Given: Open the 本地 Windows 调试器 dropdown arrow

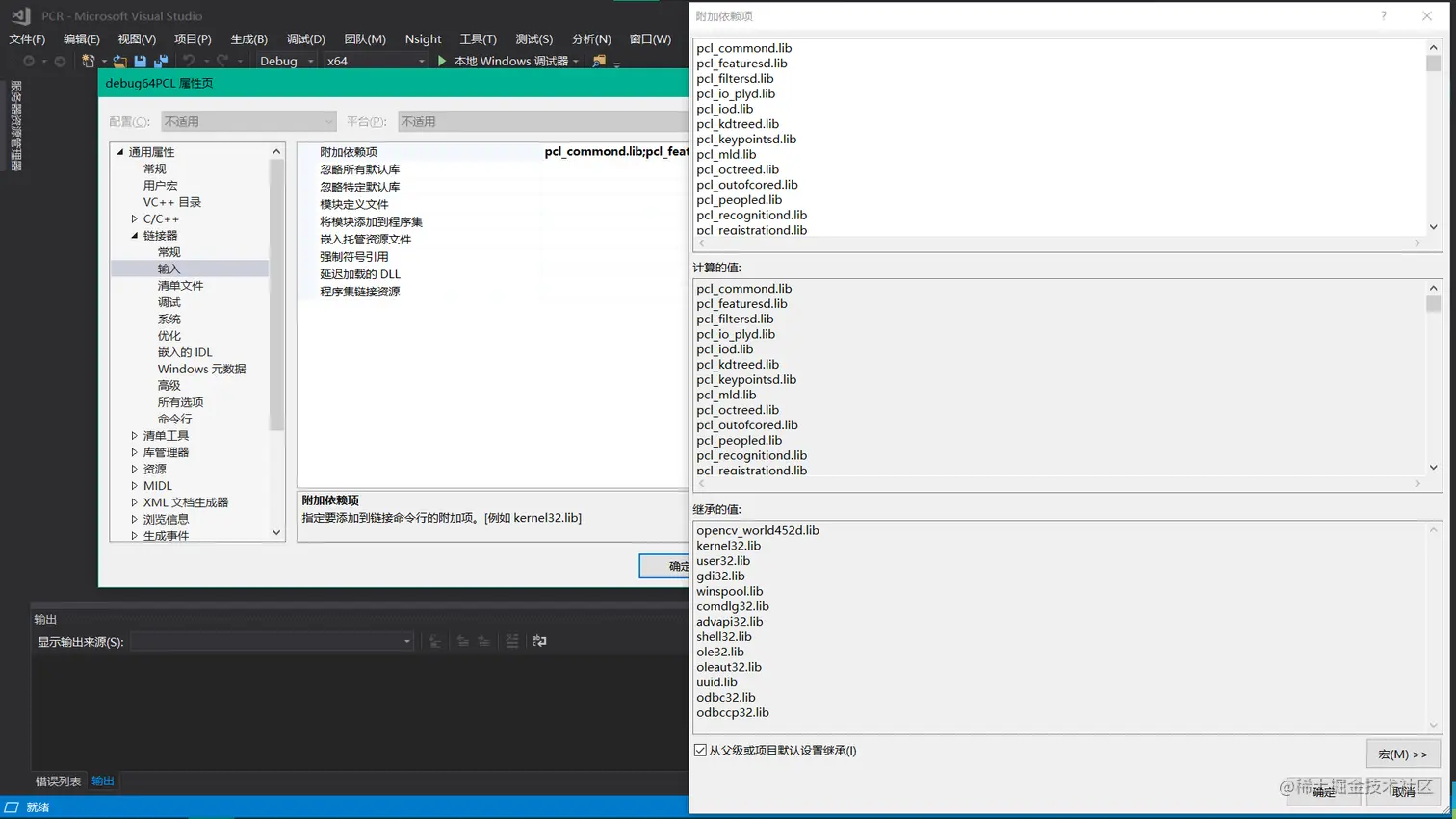Looking at the screenshot, I should [576, 61].
